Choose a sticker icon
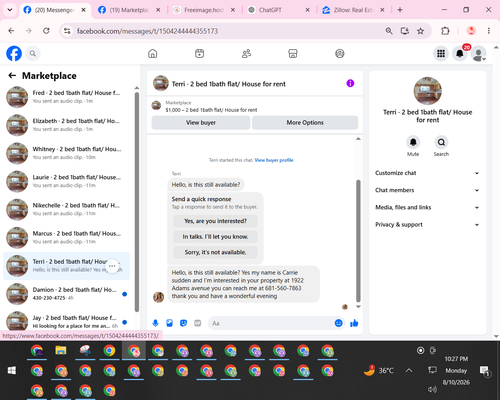This screenshot has width=500, height=400. 183,323
